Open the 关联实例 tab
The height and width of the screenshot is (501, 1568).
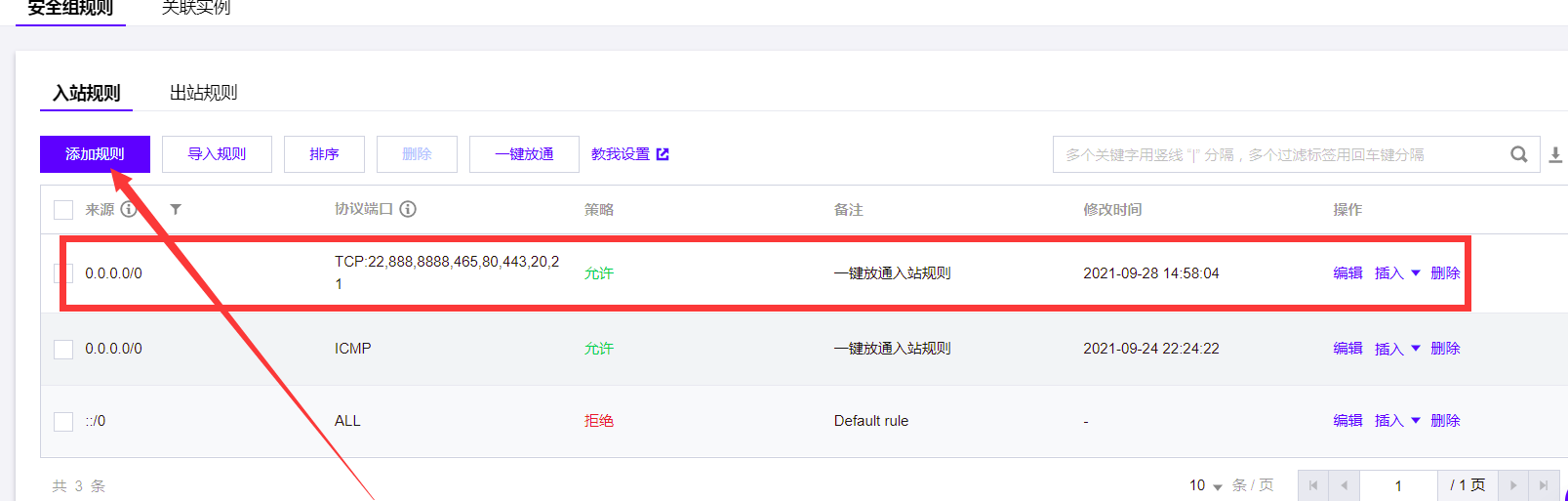(196, 9)
